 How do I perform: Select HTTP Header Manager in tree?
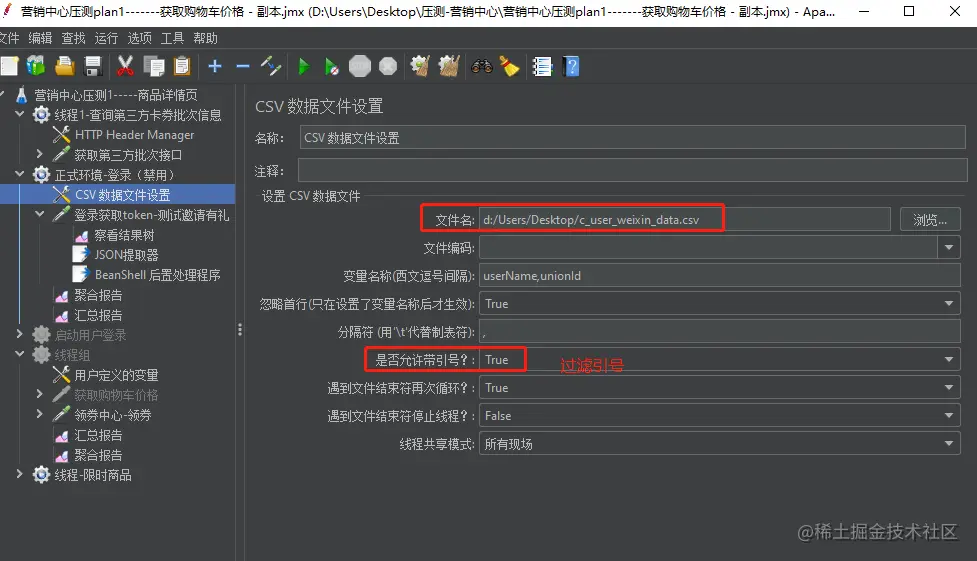point(134,135)
